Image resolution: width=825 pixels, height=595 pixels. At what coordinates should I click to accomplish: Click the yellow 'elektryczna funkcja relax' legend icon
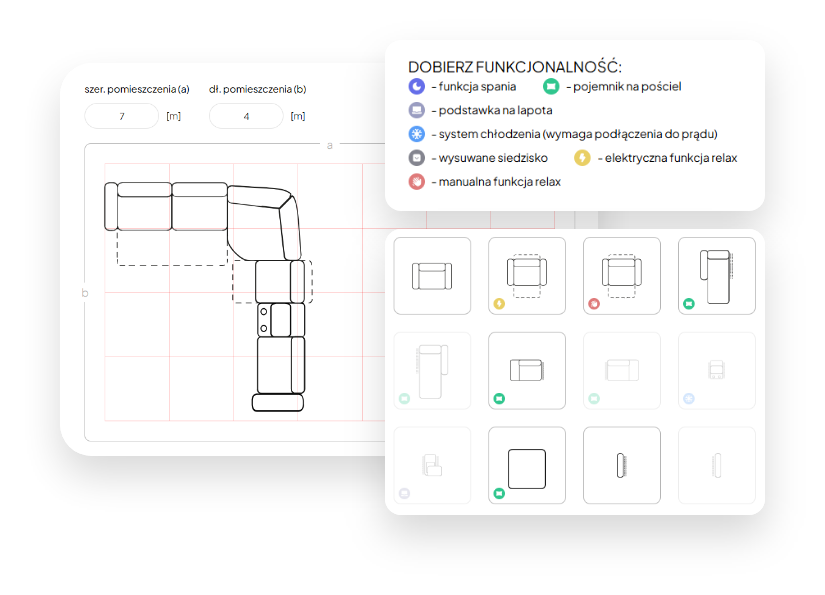[x=582, y=158]
